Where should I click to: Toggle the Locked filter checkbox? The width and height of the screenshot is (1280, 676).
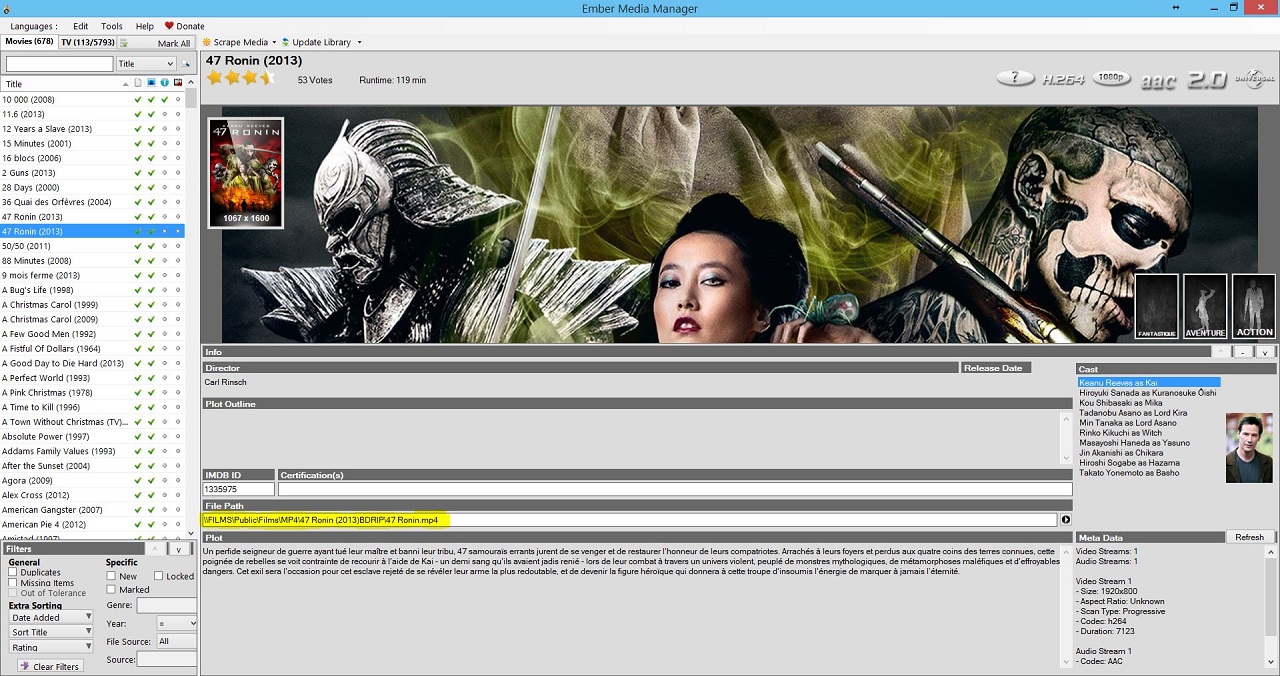(159, 576)
